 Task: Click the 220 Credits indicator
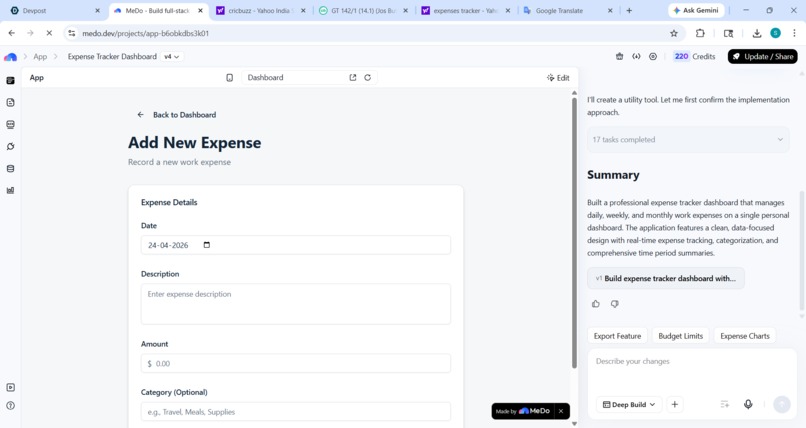[x=694, y=57]
